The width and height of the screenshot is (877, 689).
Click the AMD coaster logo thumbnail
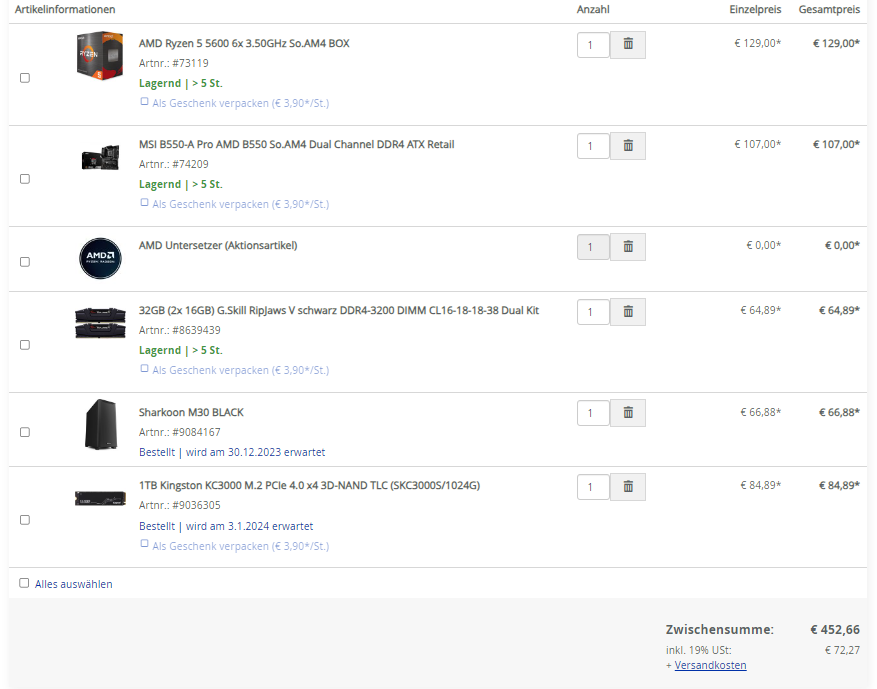(100, 258)
